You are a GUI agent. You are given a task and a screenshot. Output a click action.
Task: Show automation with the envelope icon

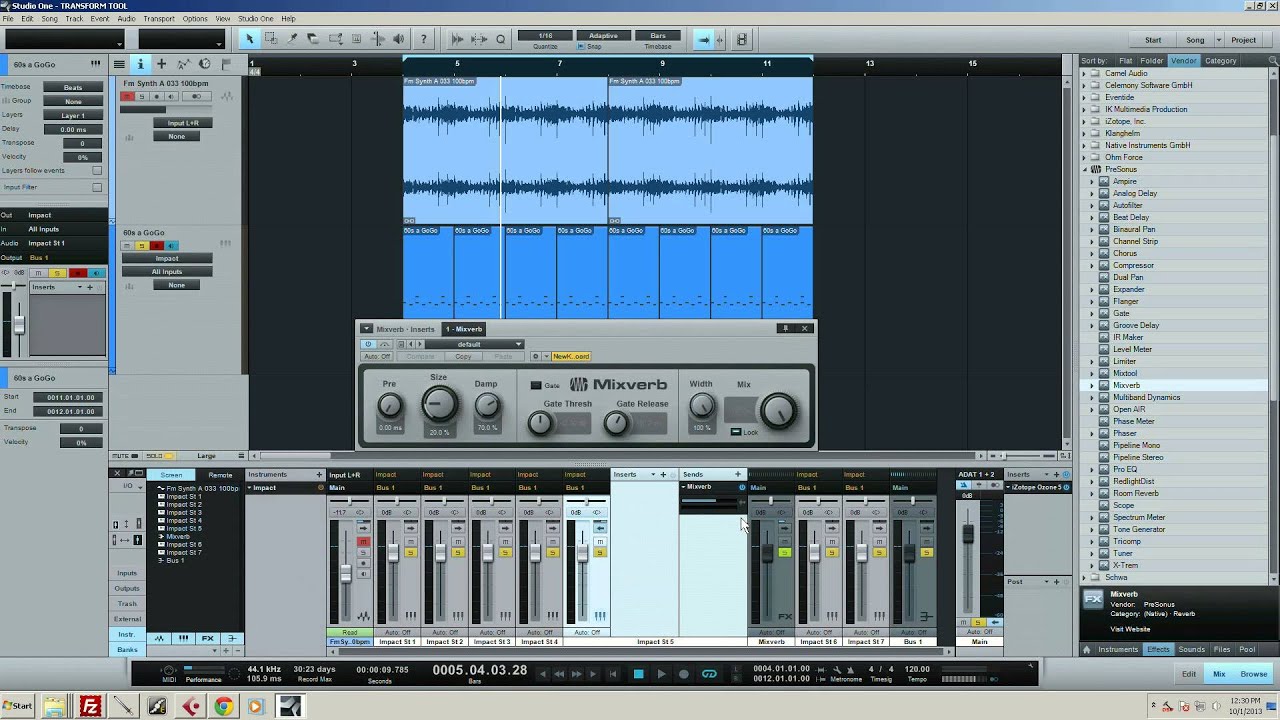[184, 64]
